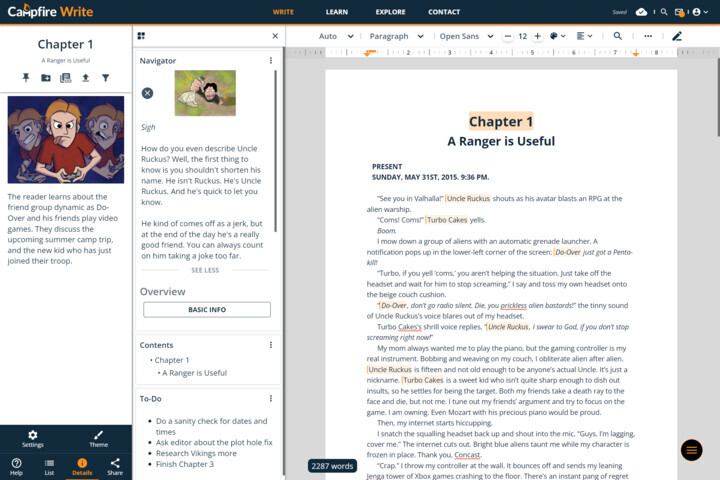720x480 pixels.
Task: Open Navigator panel options menu
Action: 271,61
